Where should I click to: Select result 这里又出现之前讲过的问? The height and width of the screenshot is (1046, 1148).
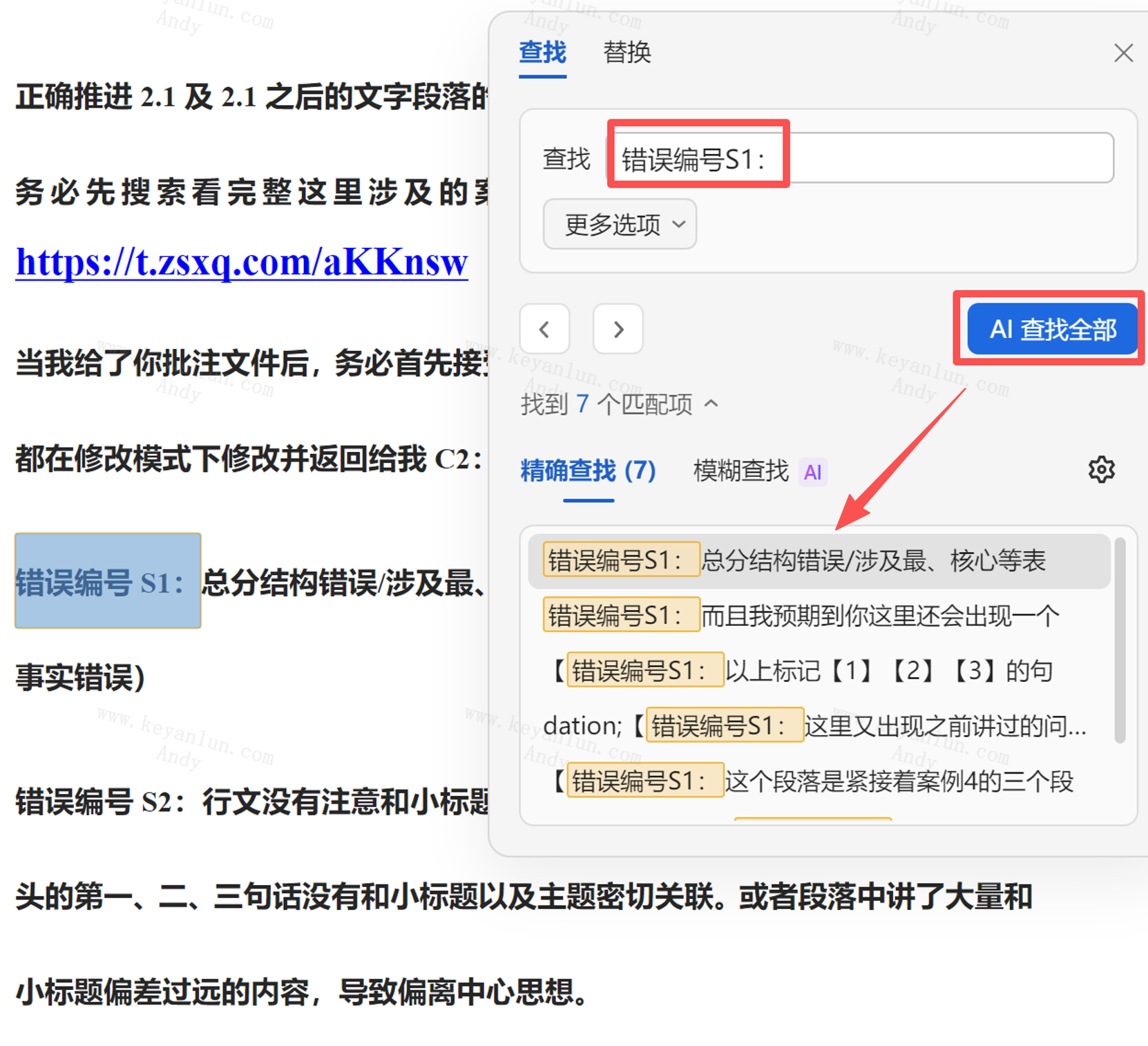[819, 726]
